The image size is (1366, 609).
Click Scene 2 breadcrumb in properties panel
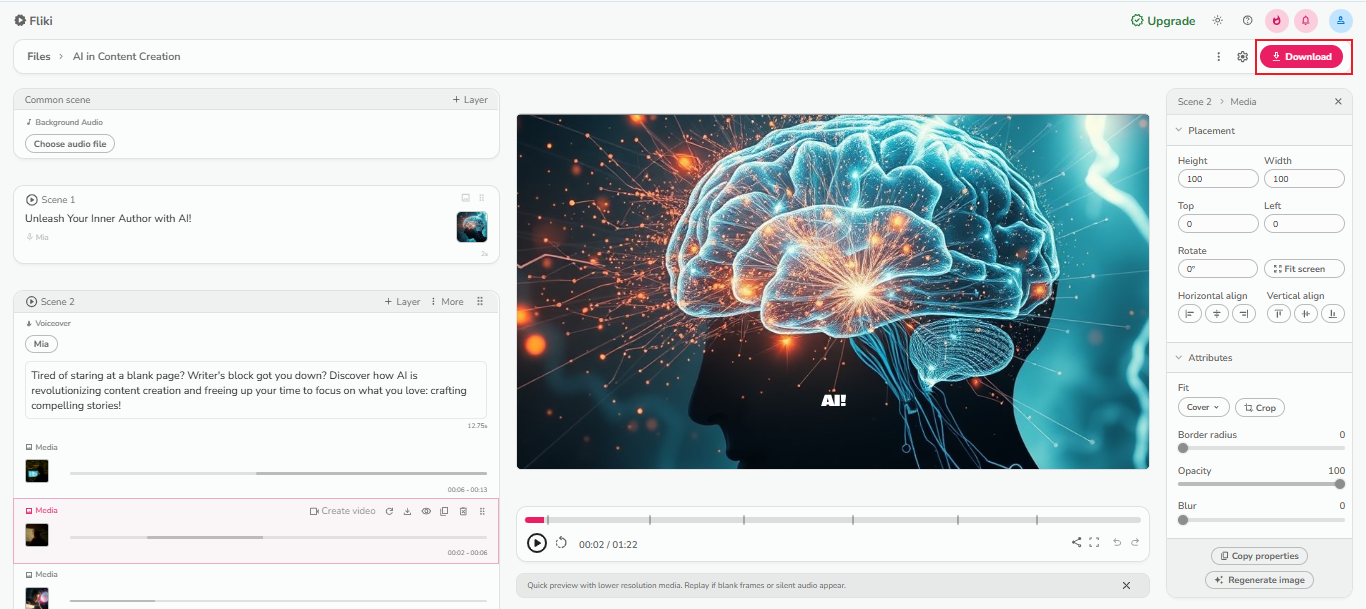(1194, 102)
